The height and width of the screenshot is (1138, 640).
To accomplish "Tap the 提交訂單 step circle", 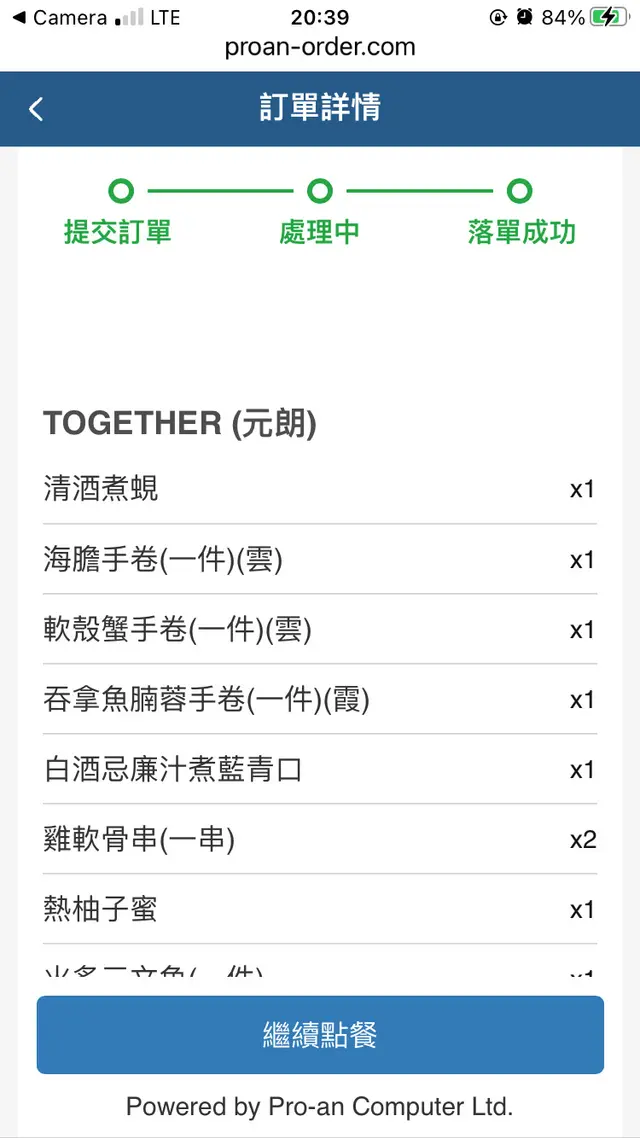I will click(120, 191).
